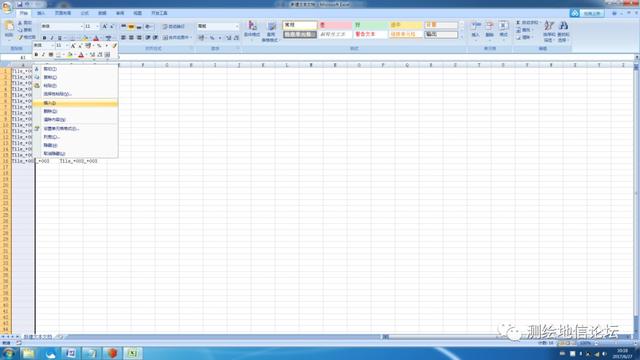Switch to the 页面布局 ribbon tab

(63, 13)
